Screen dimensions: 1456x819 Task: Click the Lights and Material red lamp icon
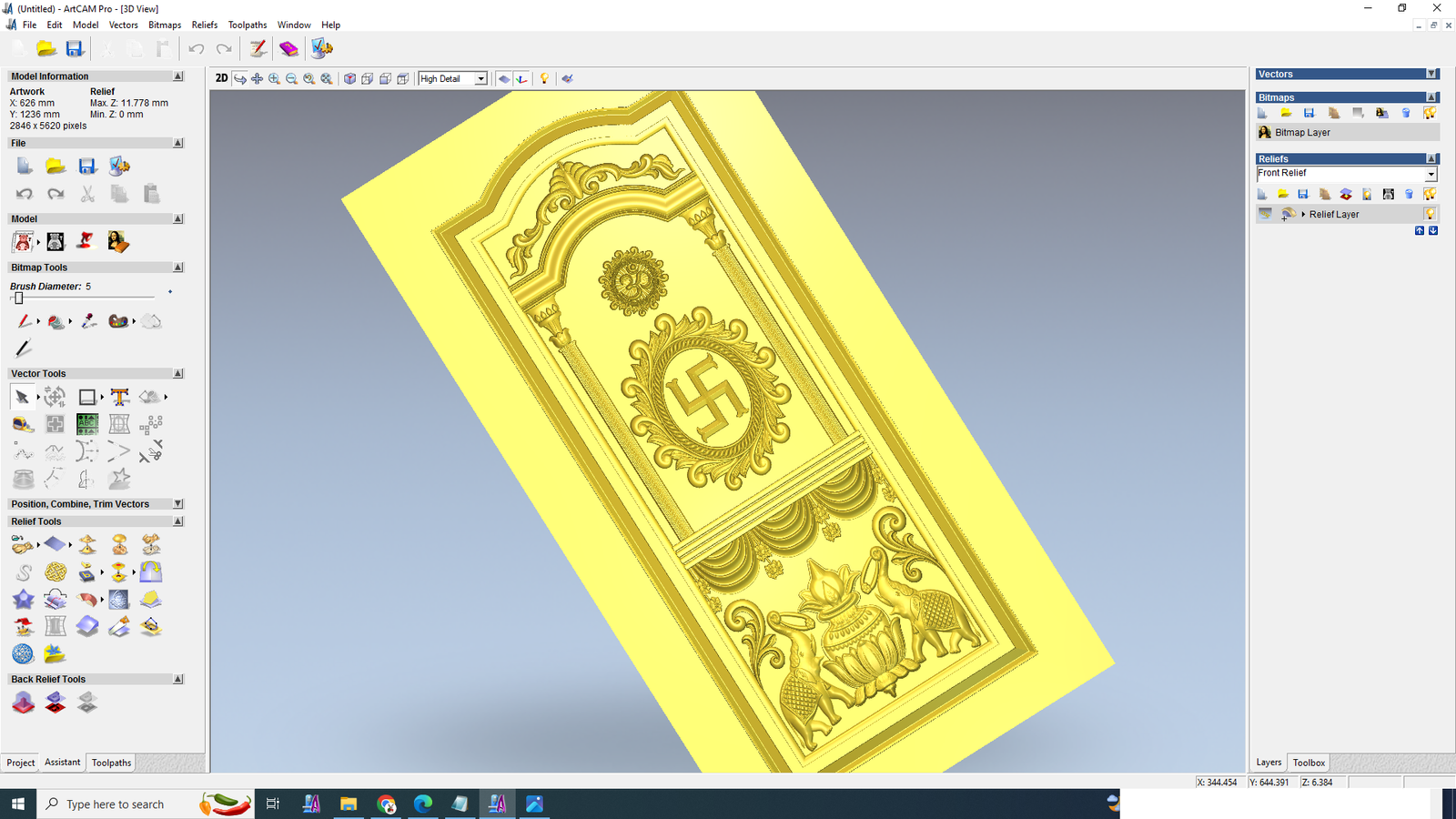tap(86, 241)
